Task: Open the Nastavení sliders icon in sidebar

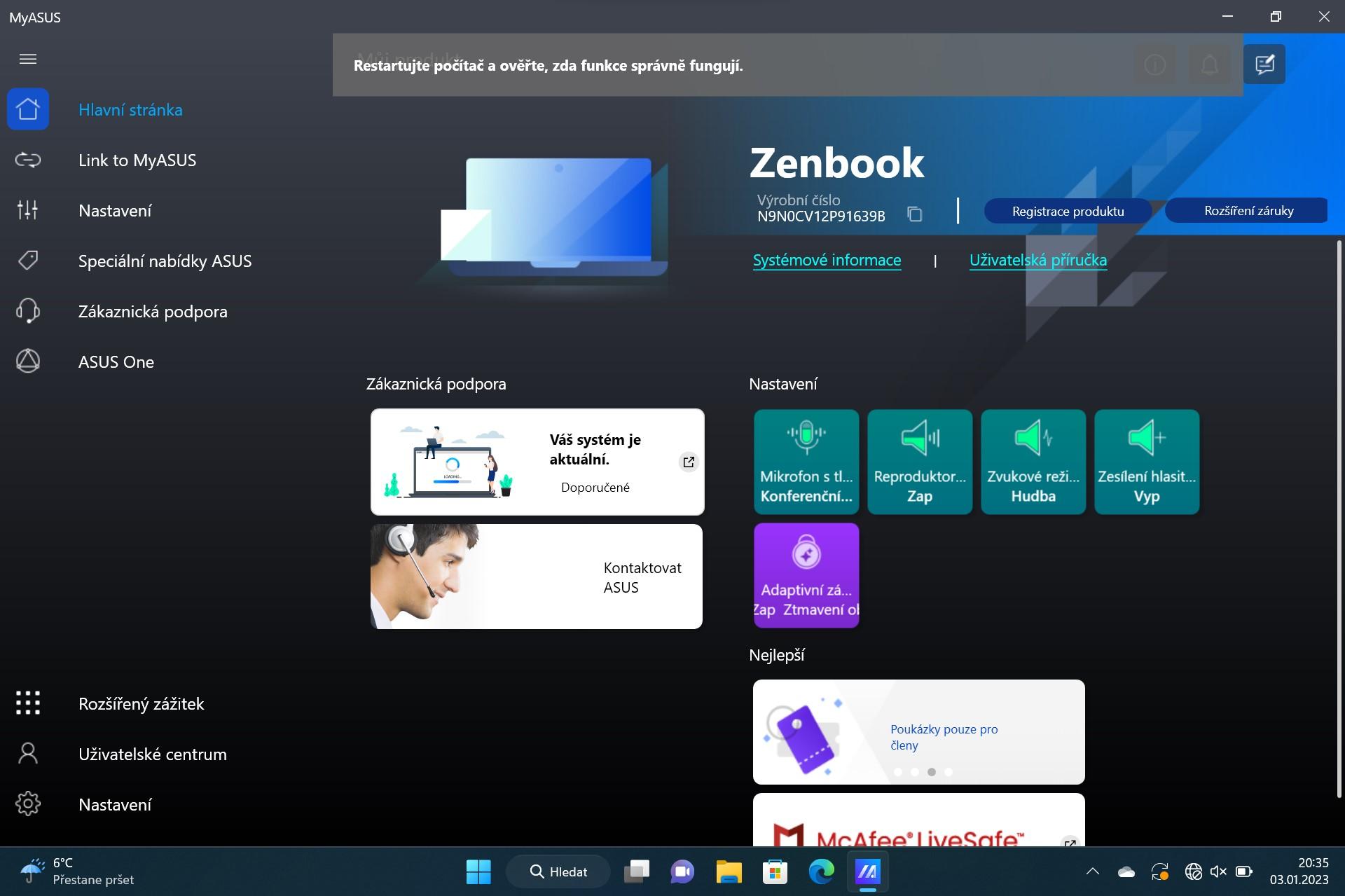Action: [28, 210]
